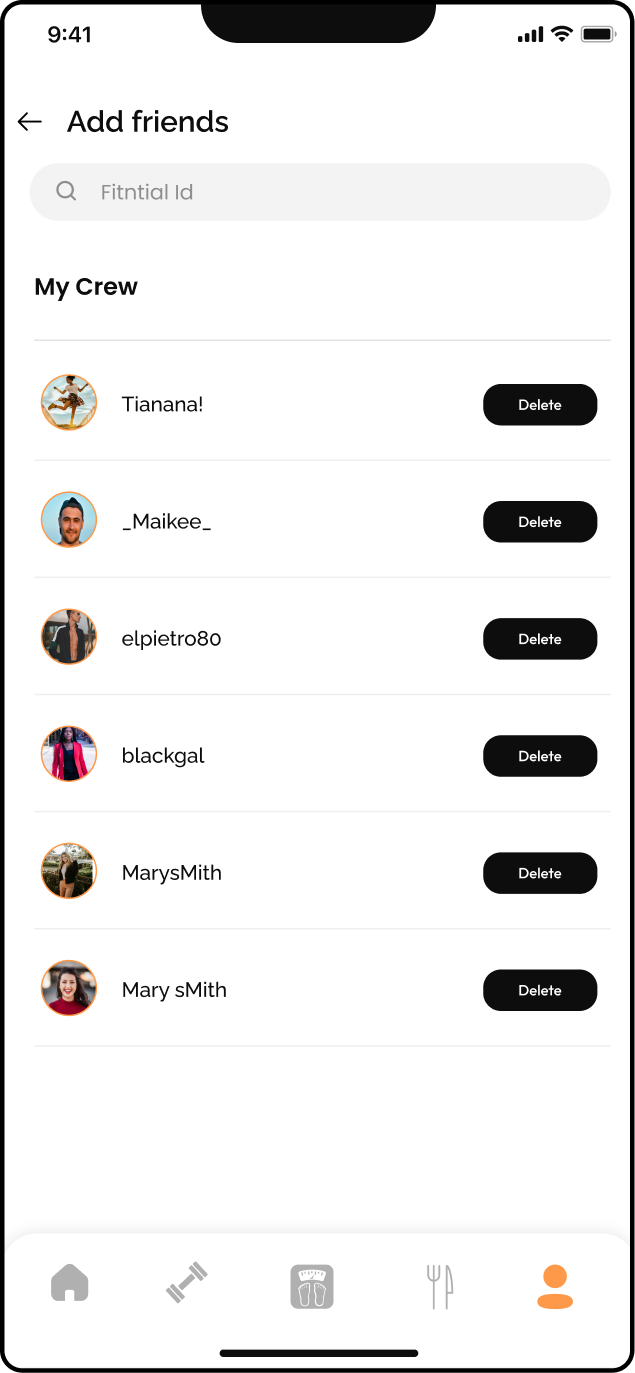The height and width of the screenshot is (1373, 635).
Task: Delete Tianana! from crew
Action: point(540,405)
